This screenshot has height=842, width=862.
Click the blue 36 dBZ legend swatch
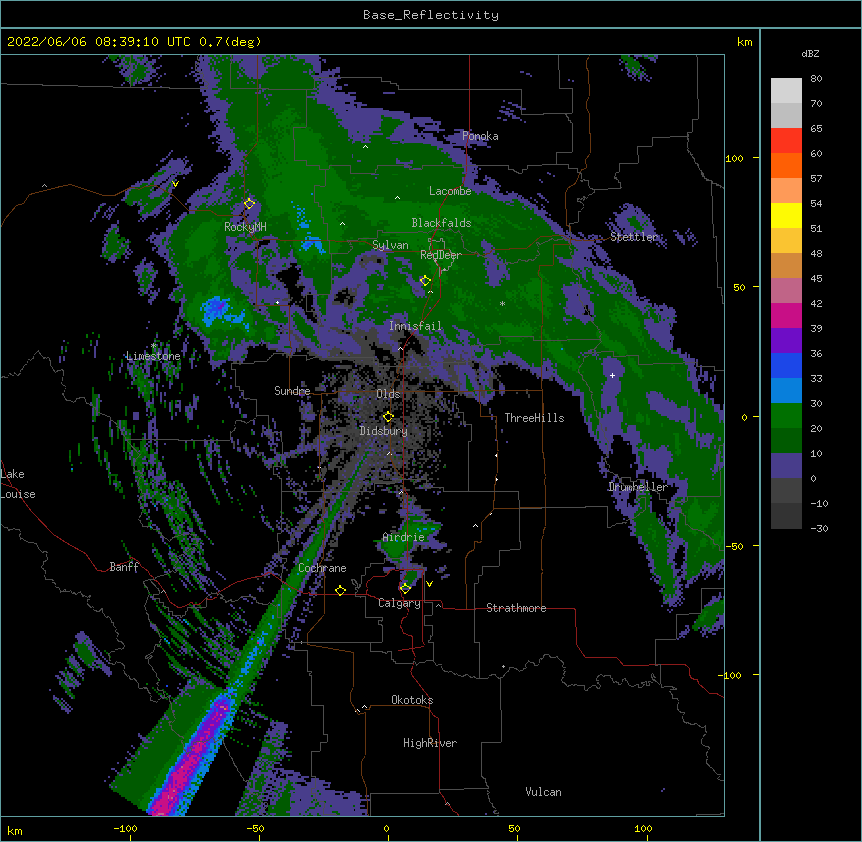(786, 365)
